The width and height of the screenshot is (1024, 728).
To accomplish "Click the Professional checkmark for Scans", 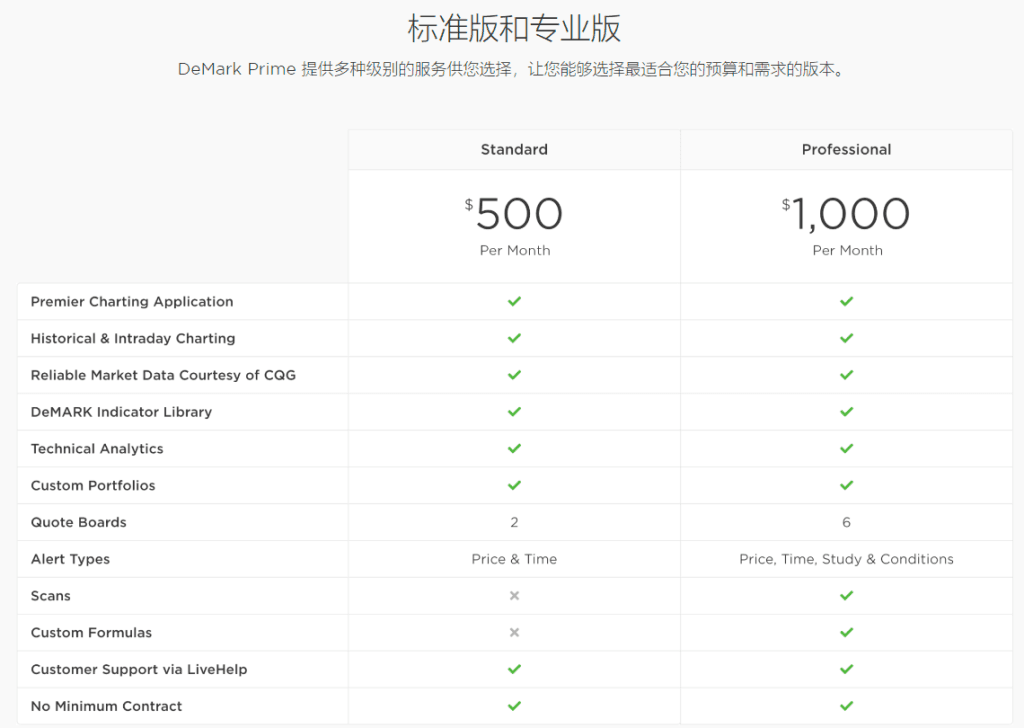I will point(846,595).
